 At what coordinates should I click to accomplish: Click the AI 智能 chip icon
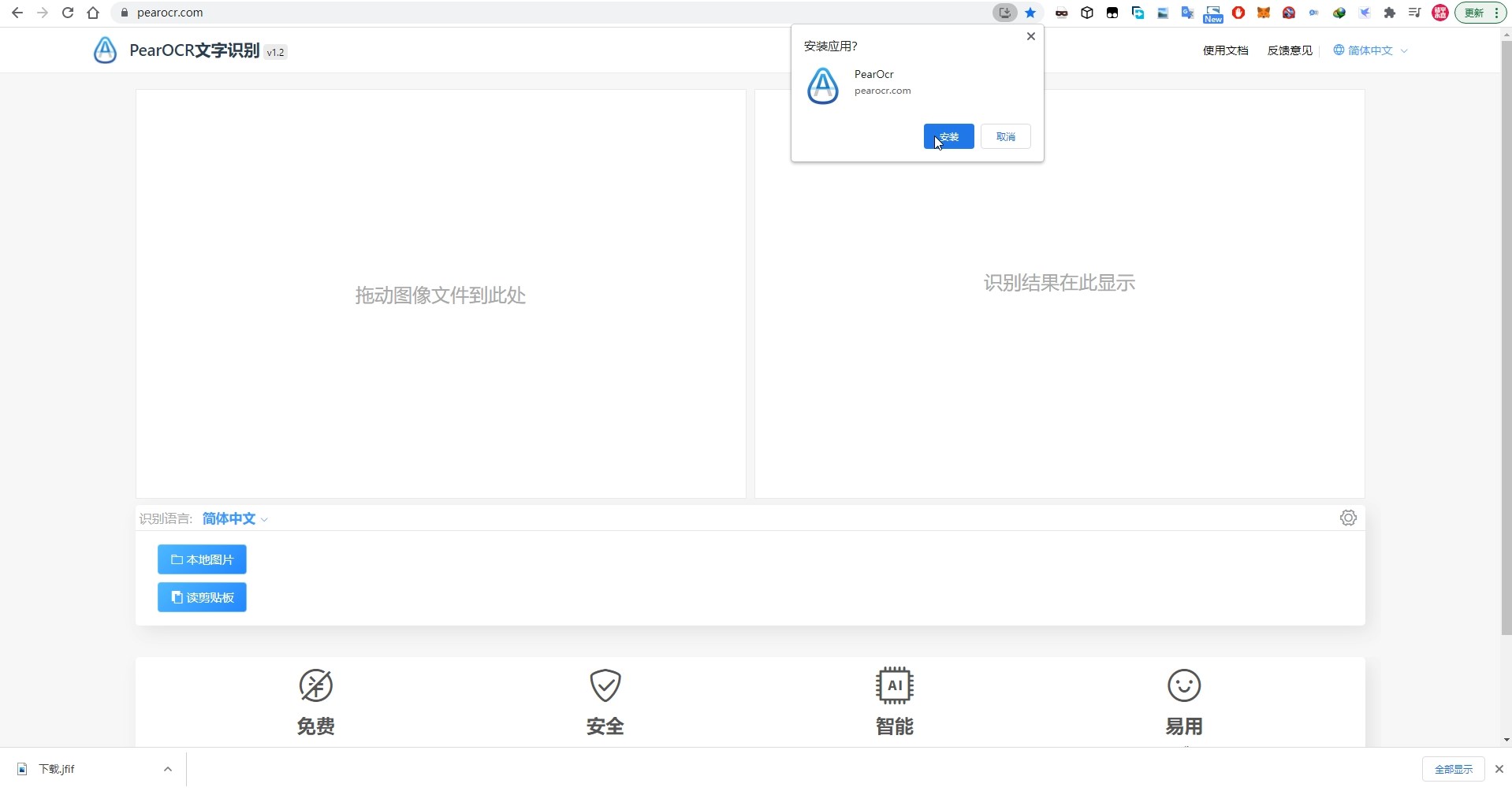894,685
